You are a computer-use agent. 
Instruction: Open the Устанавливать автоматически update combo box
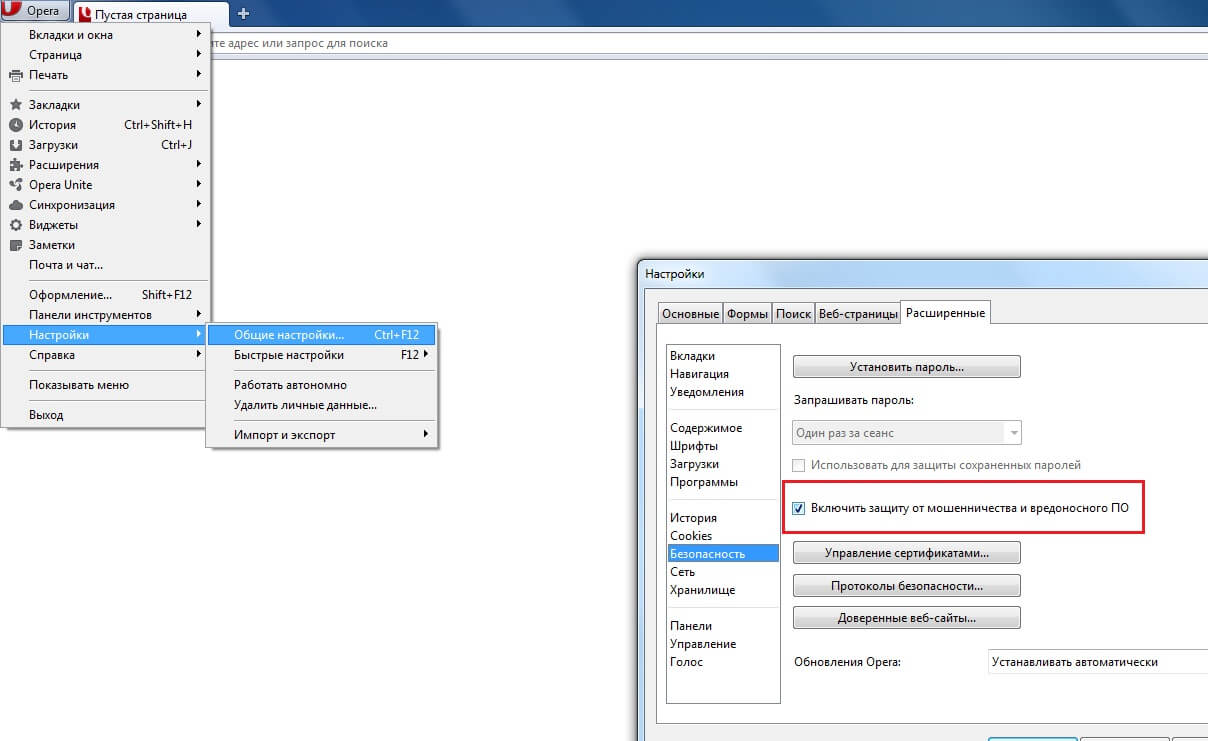coord(1095,662)
